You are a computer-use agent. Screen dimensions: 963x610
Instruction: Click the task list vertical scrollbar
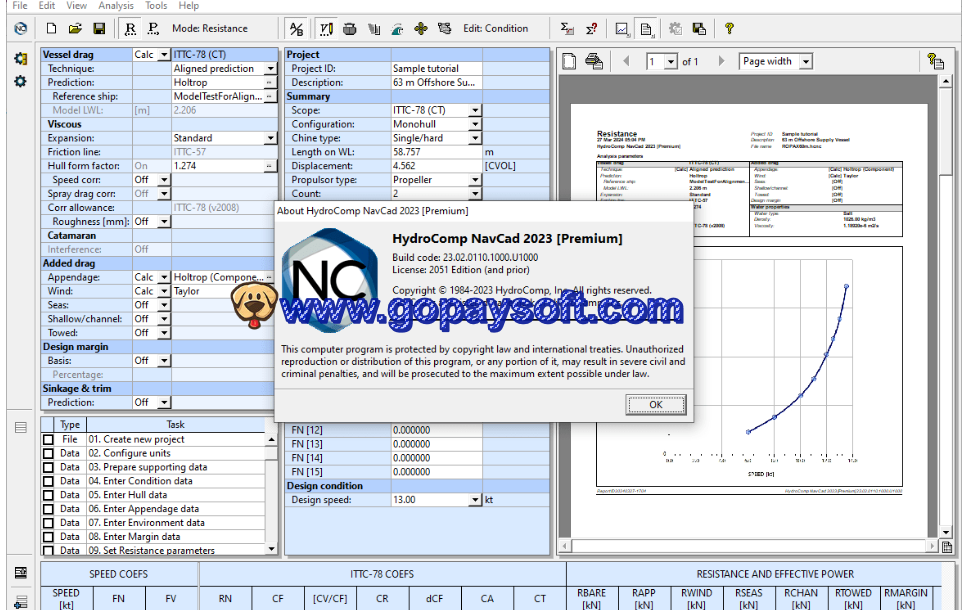pyautogui.click(x=271, y=495)
